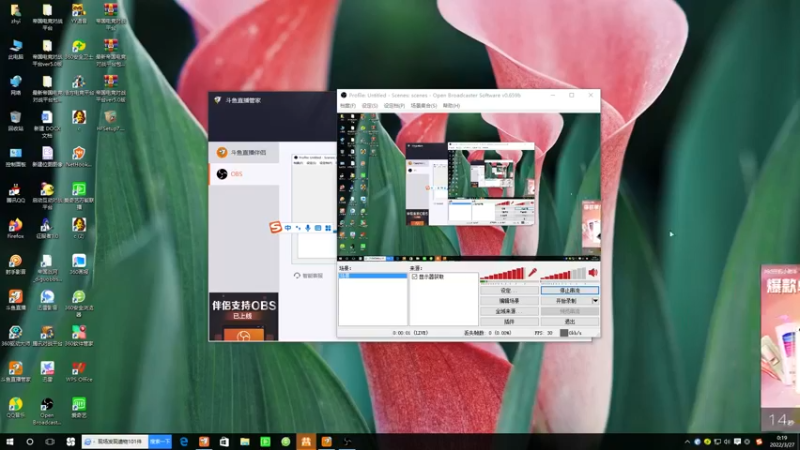Open the 腾讯QQ desktop icon
Image resolution: width=800 pixels, height=450 pixels.
[15, 193]
